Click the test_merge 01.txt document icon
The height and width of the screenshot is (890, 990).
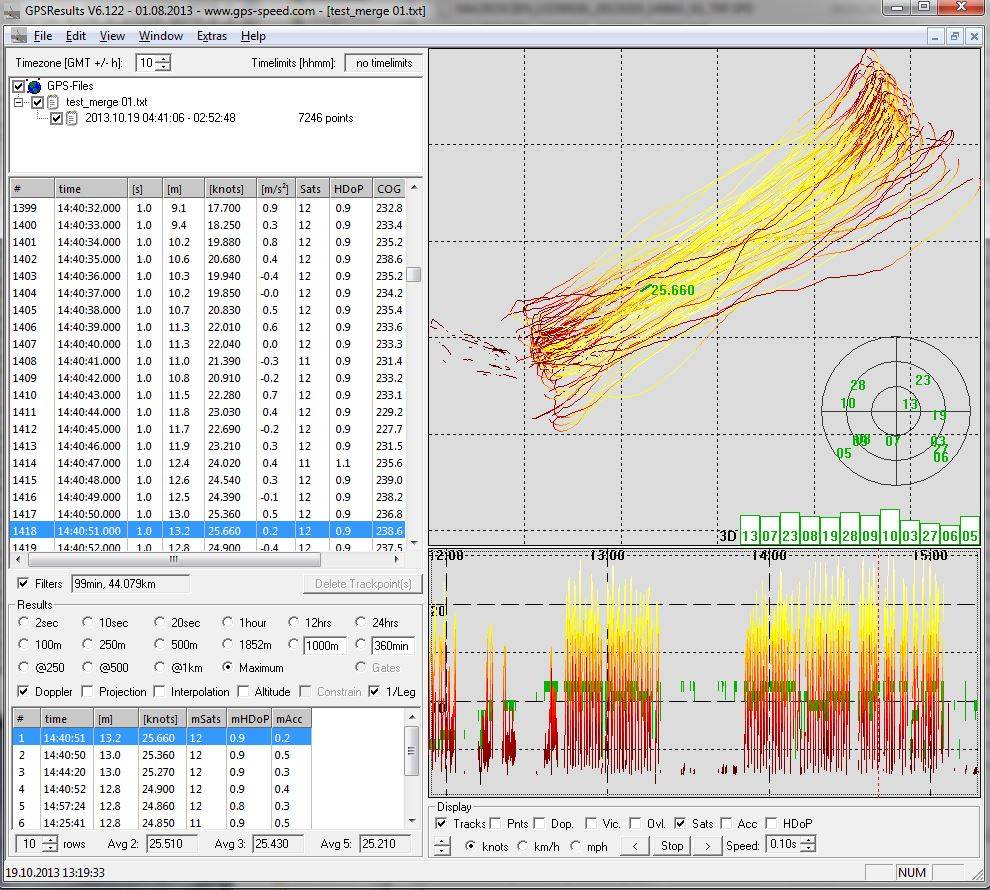53,102
